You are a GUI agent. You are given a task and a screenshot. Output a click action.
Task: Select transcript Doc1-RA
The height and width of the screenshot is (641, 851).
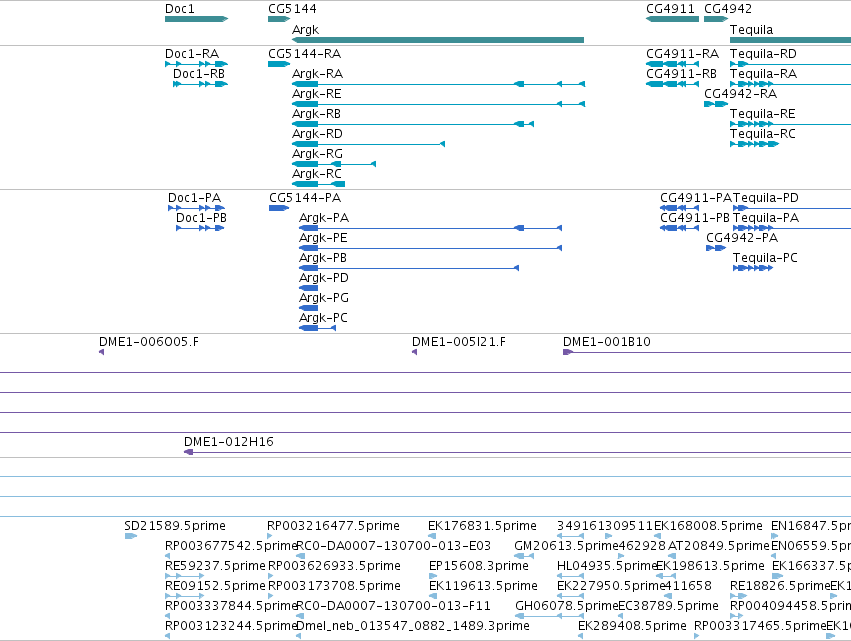click(x=192, y=54)
